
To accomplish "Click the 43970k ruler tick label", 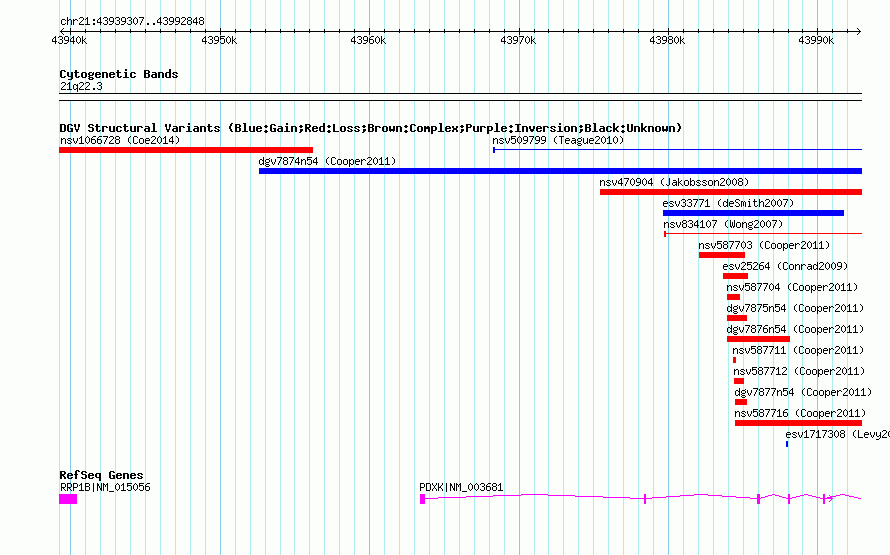I will point(518,40).
